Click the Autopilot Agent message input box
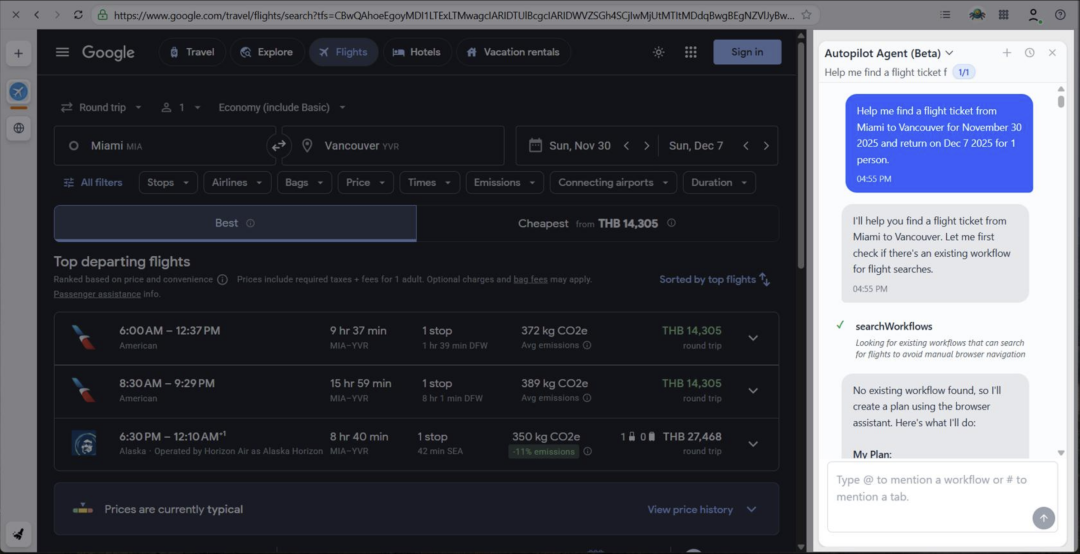1080x554 pixels. pos(942,497)
